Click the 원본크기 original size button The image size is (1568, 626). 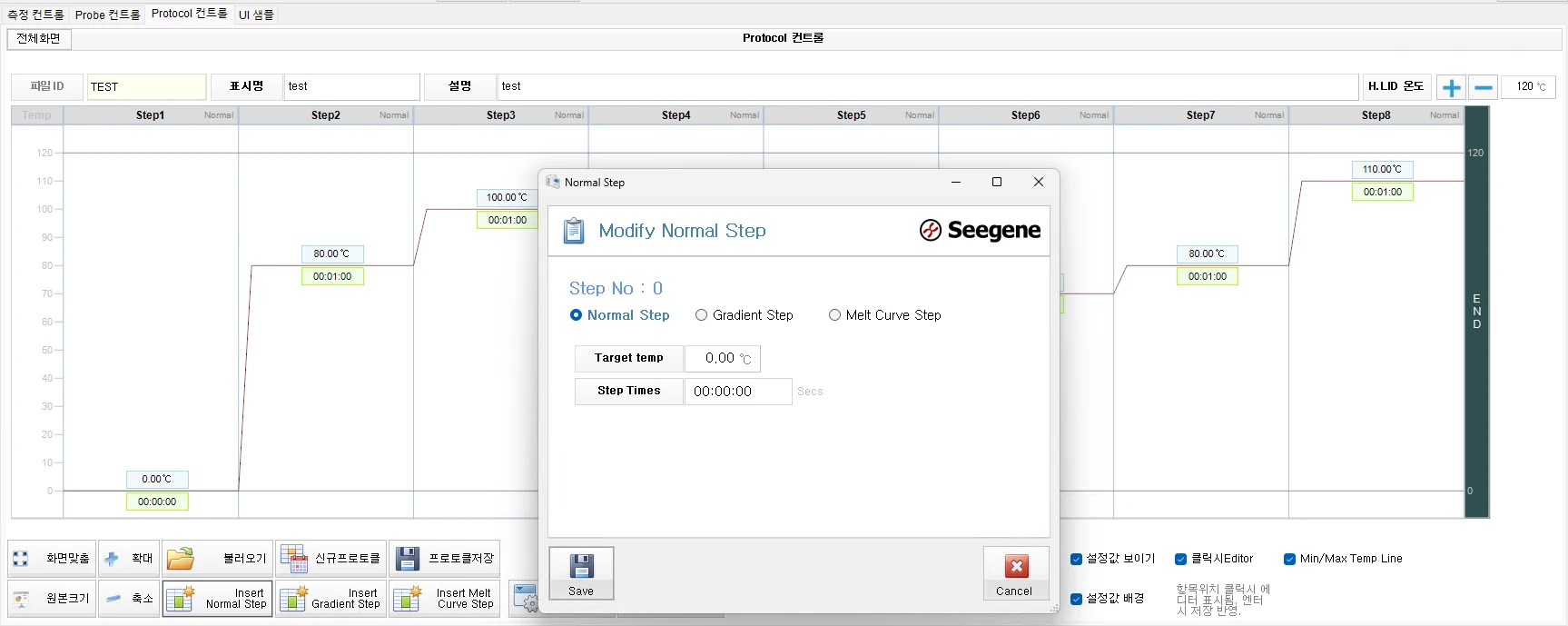(52, 599)
